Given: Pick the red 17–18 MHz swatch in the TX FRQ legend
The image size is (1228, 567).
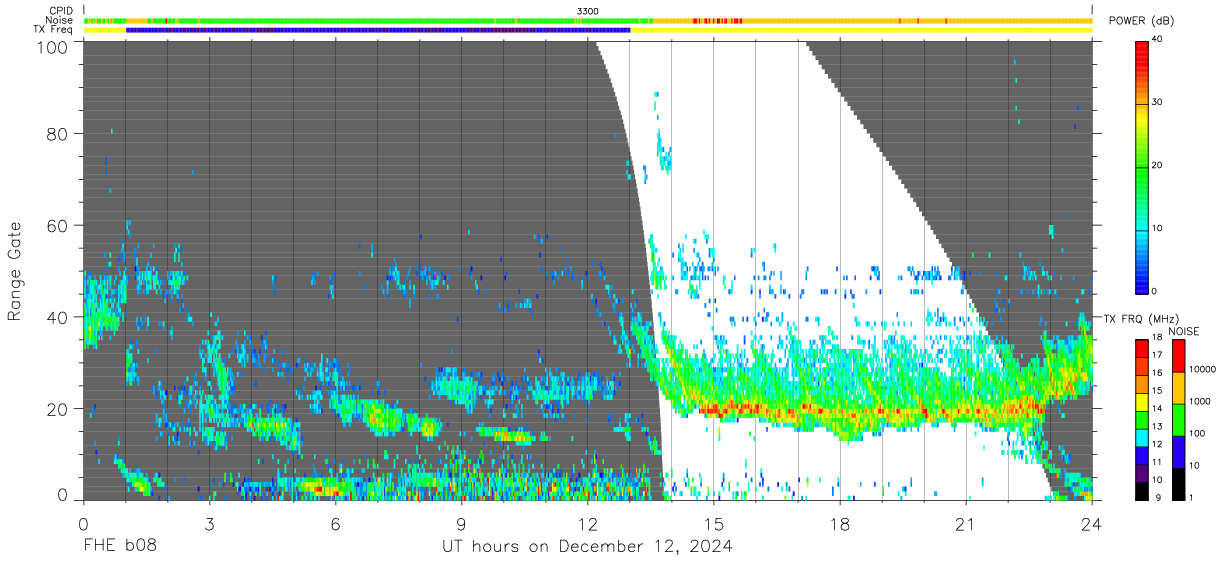Looking at the screenshot, I should [1142, 348].
